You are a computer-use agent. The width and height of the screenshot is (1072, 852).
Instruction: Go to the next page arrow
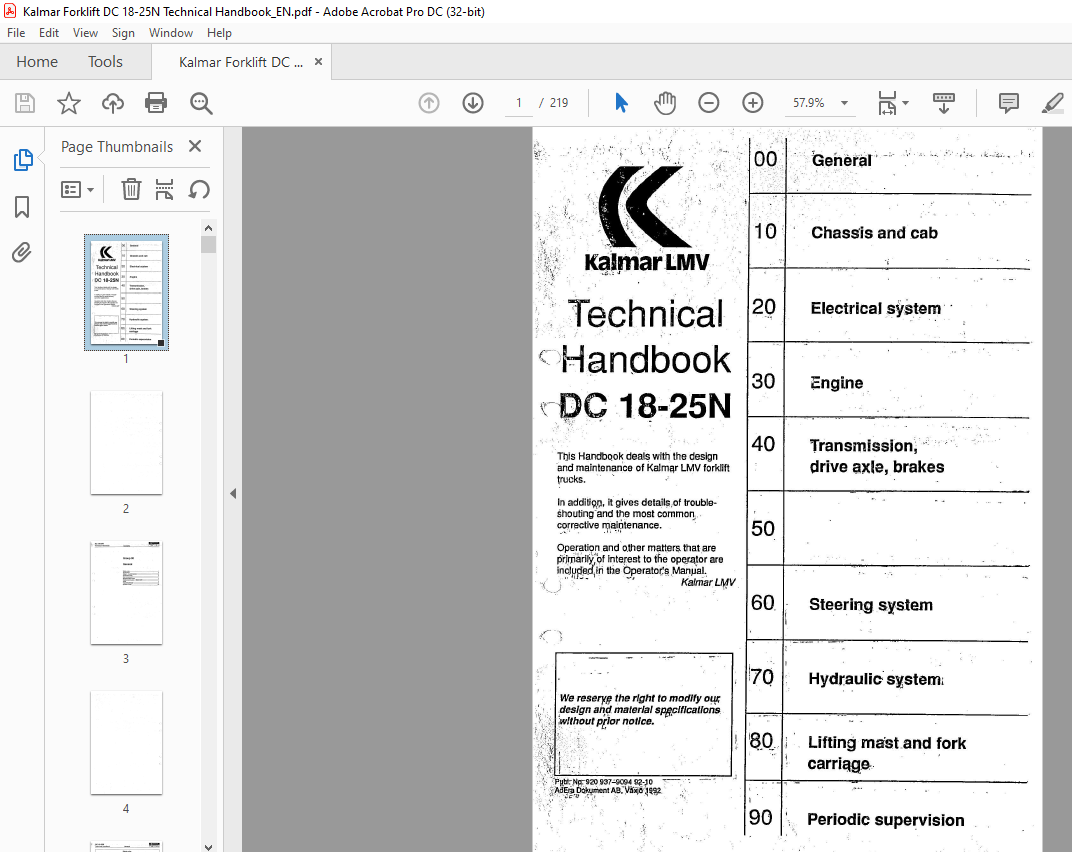pos(473,103)
